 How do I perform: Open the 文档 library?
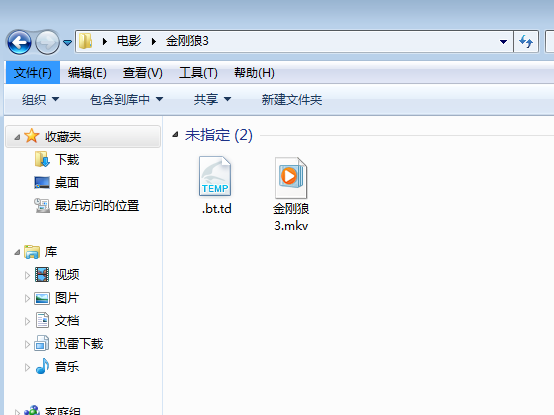pos(67,321)
